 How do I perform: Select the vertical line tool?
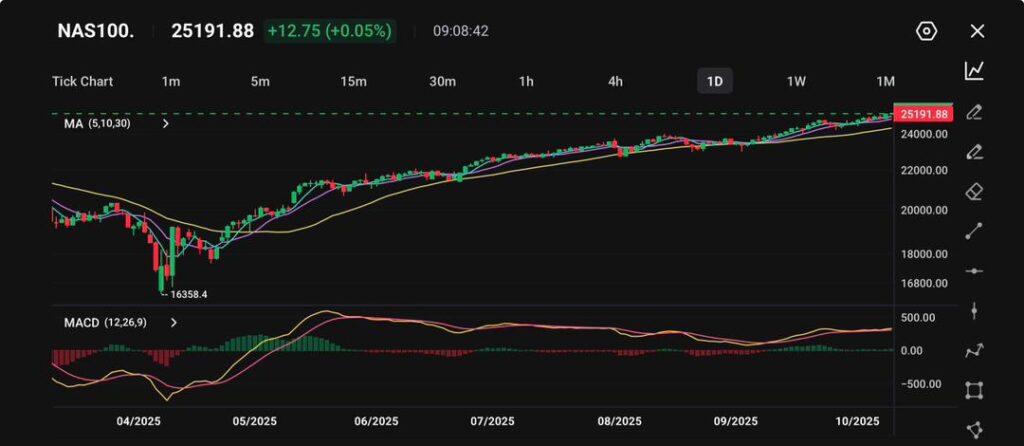point(974,311)
